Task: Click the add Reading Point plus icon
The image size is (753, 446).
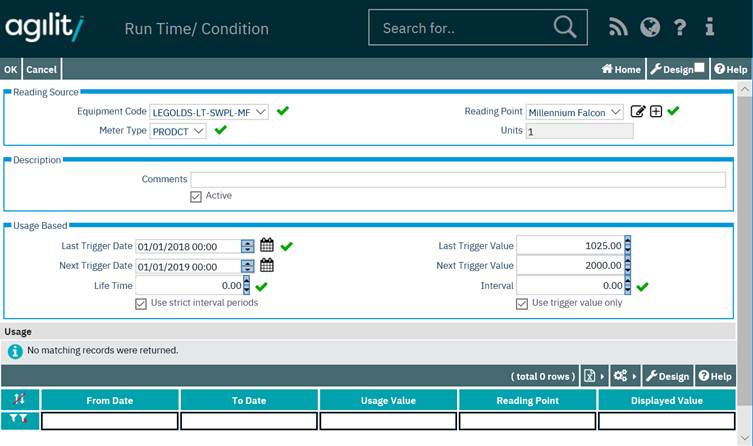Action: click(656, 112)
